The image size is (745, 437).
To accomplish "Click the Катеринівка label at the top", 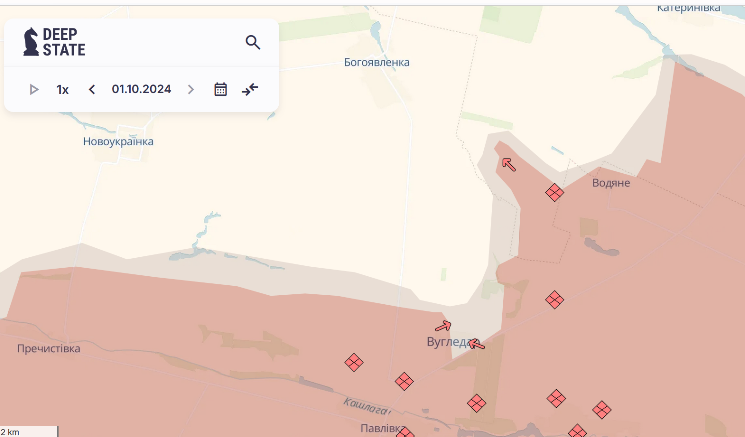I will click(688, 8).
